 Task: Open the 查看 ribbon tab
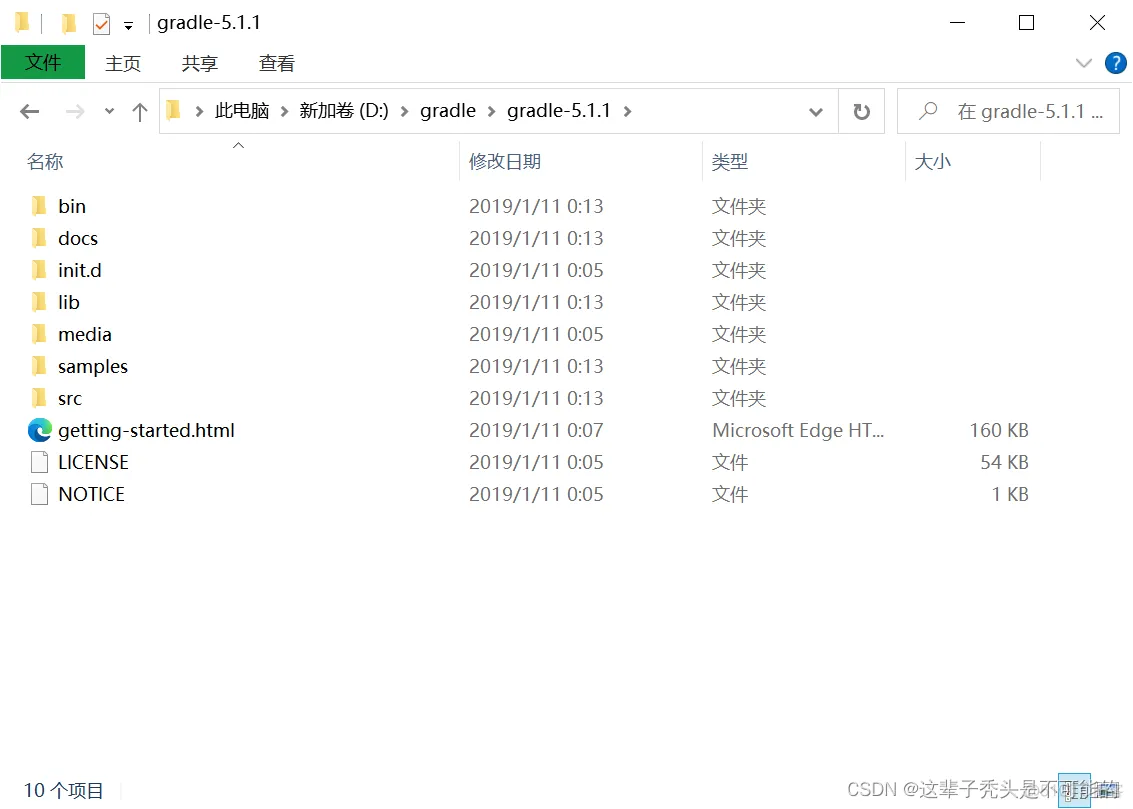[277, 64]
